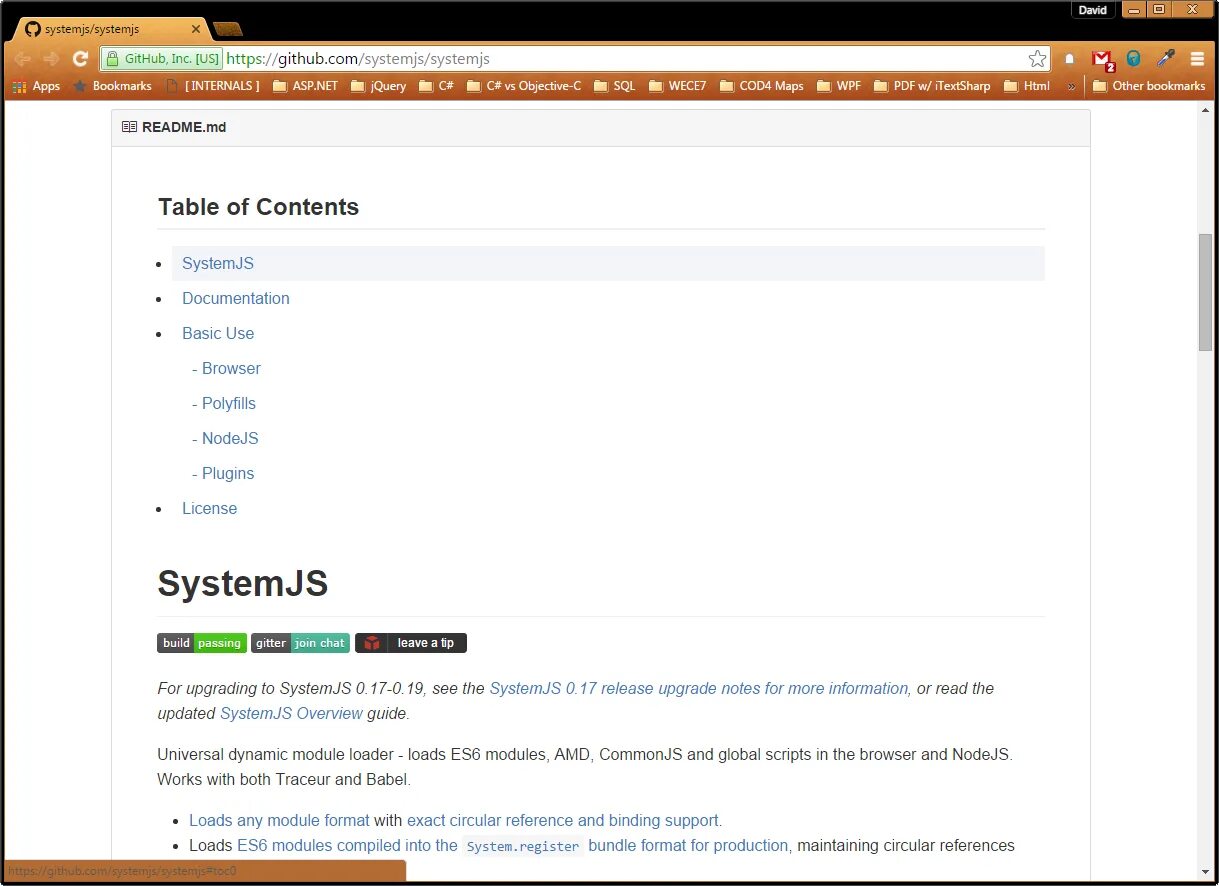Click the leave a tip badge
Screen dimensions: 1219x886
pyautogui.click(x=411, y=643)
